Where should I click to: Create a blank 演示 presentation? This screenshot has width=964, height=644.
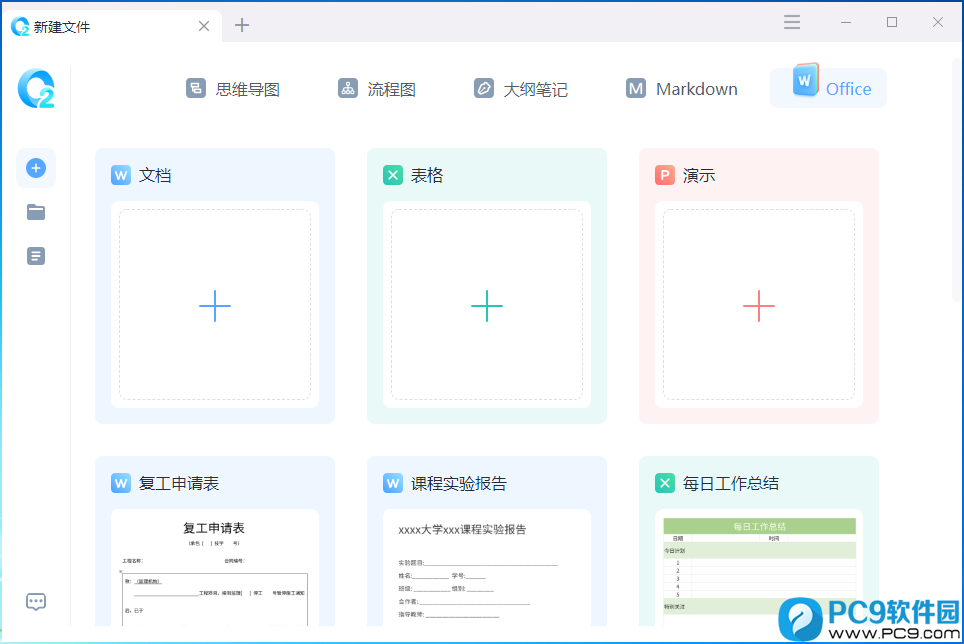point(759,305)
